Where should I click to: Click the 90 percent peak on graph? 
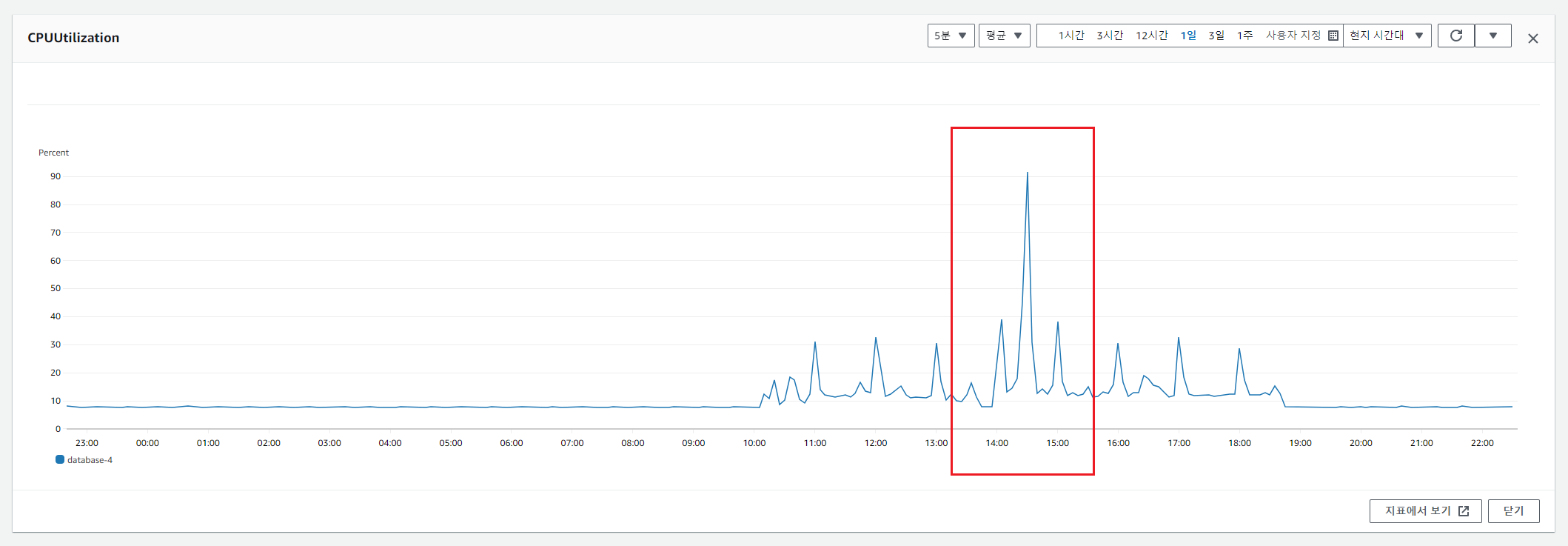point(1027,173)
